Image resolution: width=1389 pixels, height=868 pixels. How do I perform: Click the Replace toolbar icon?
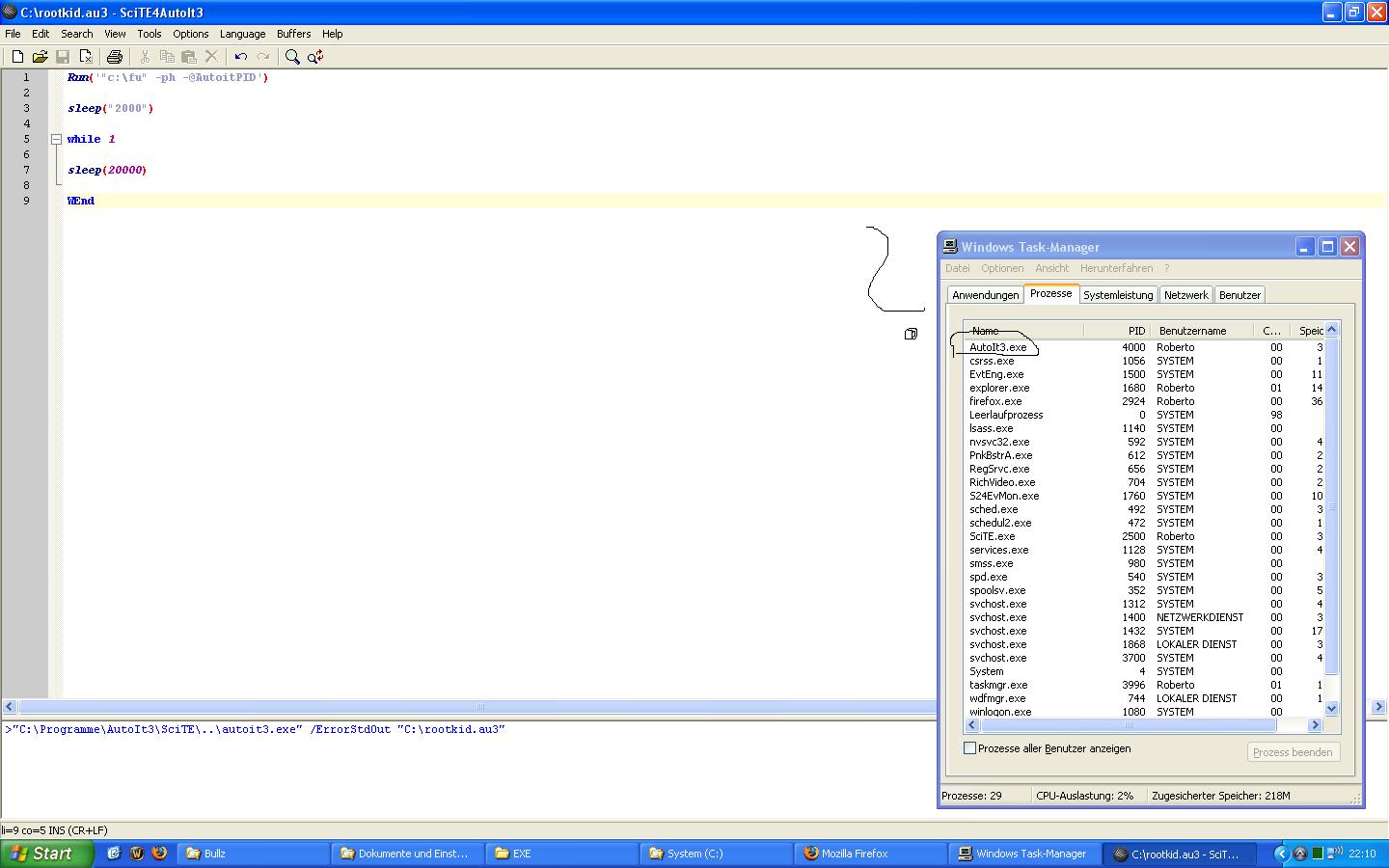coord(315,57)
